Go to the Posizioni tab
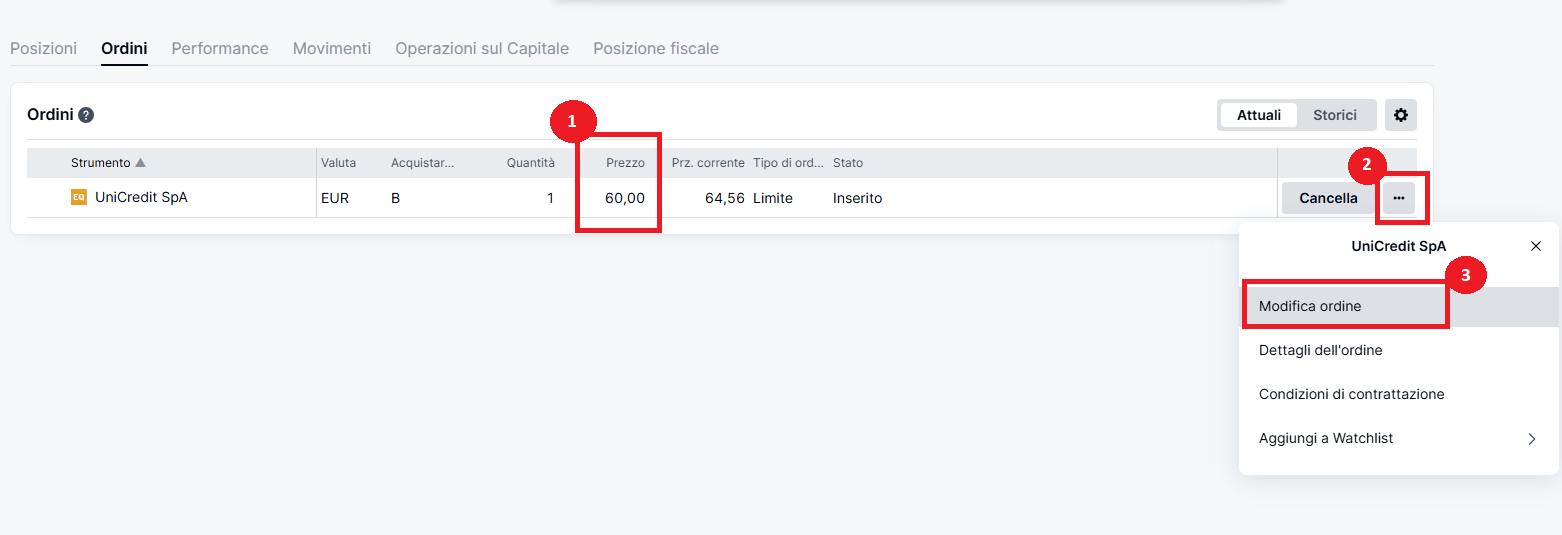1562x535 pixels. click(x=43, y=48)
